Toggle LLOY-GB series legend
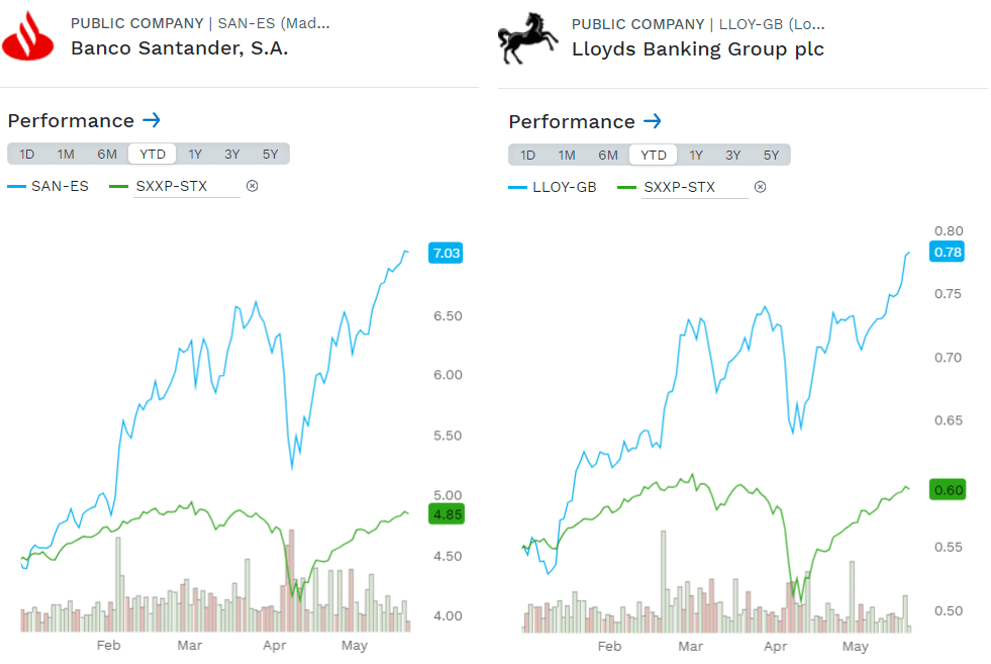The image size is (991, 664). point(552,188)
